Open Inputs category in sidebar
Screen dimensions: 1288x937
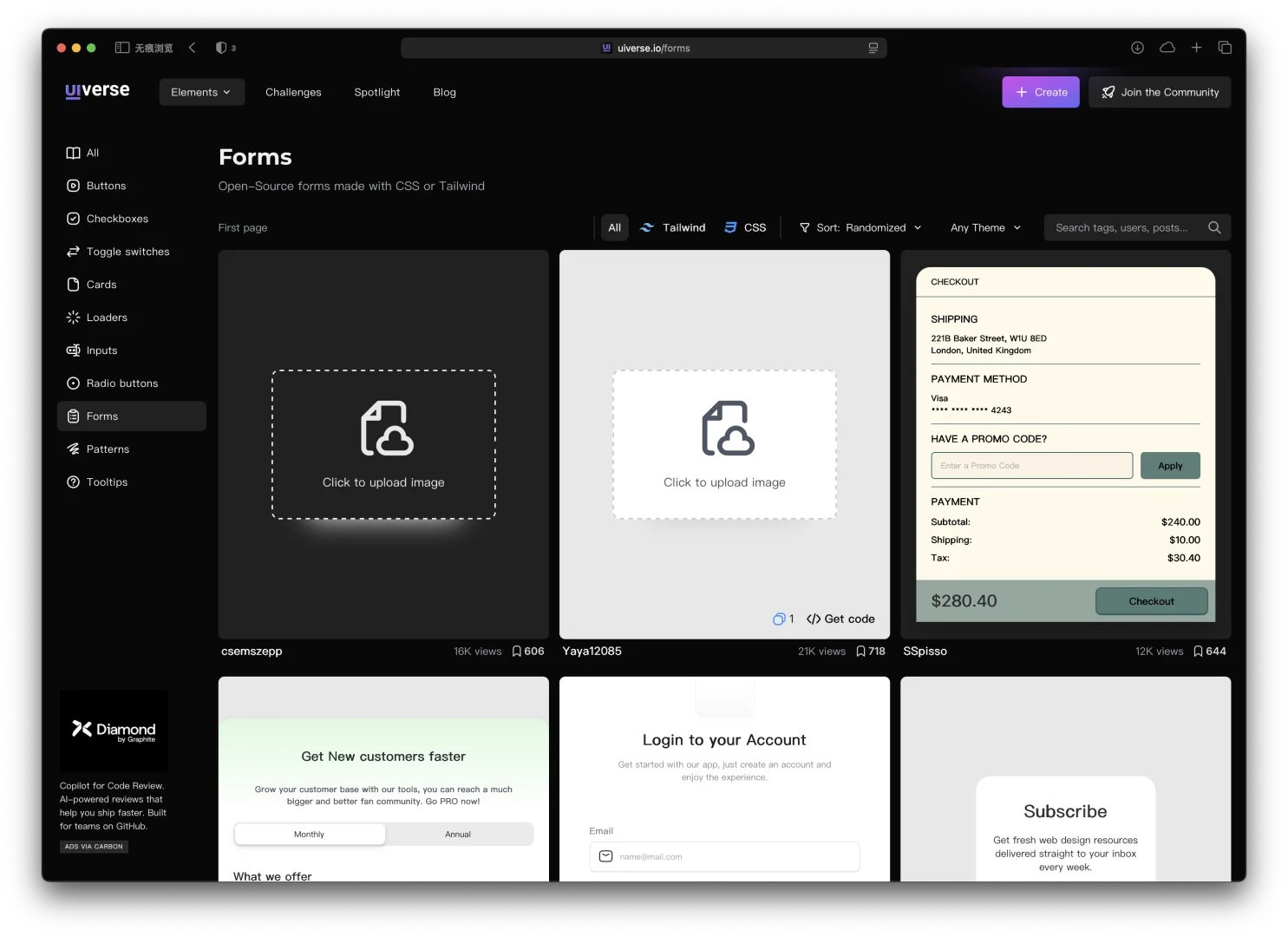tap(132, 351)
